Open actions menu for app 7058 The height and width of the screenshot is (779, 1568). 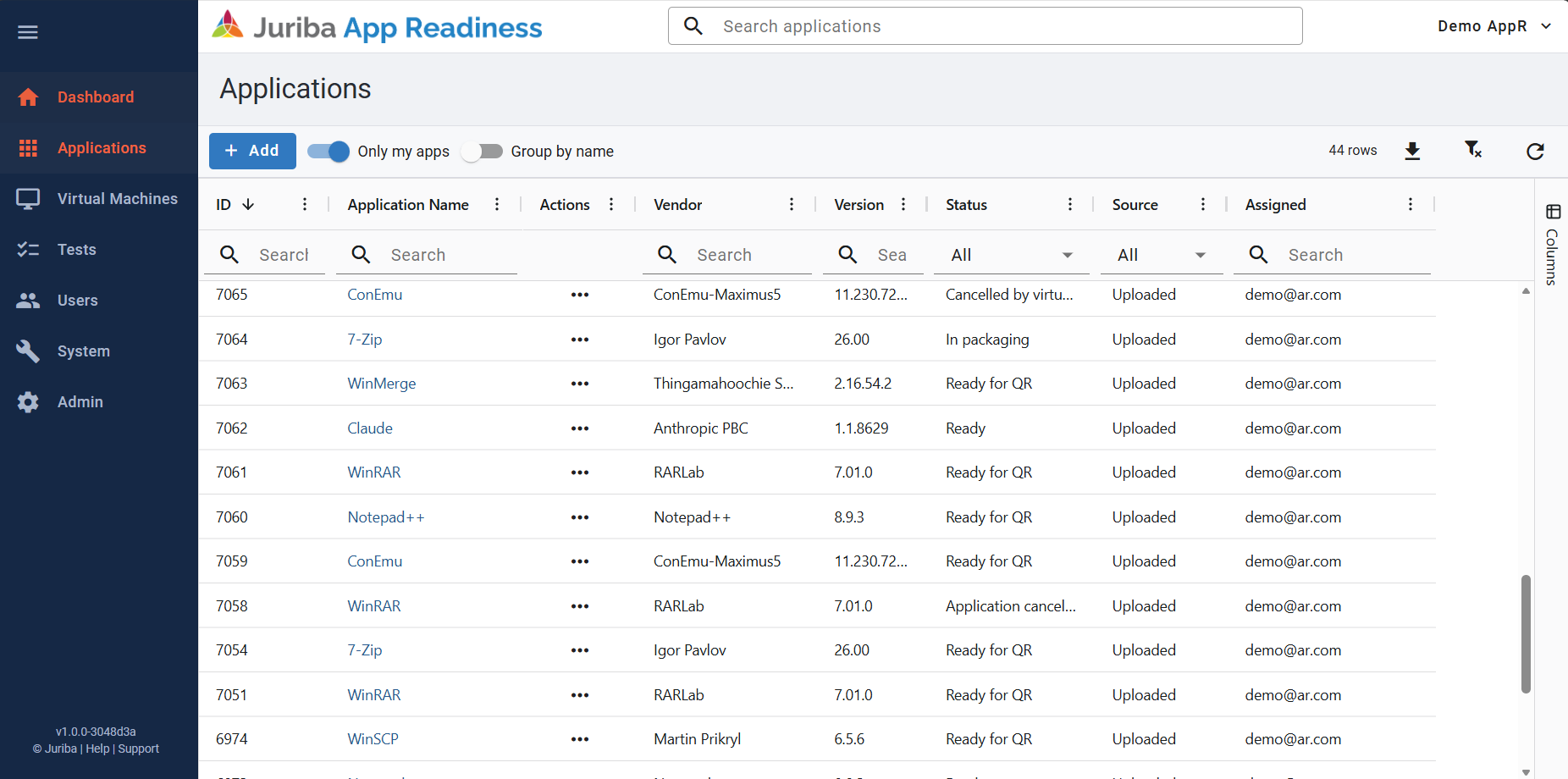click(x=580, y=606)
